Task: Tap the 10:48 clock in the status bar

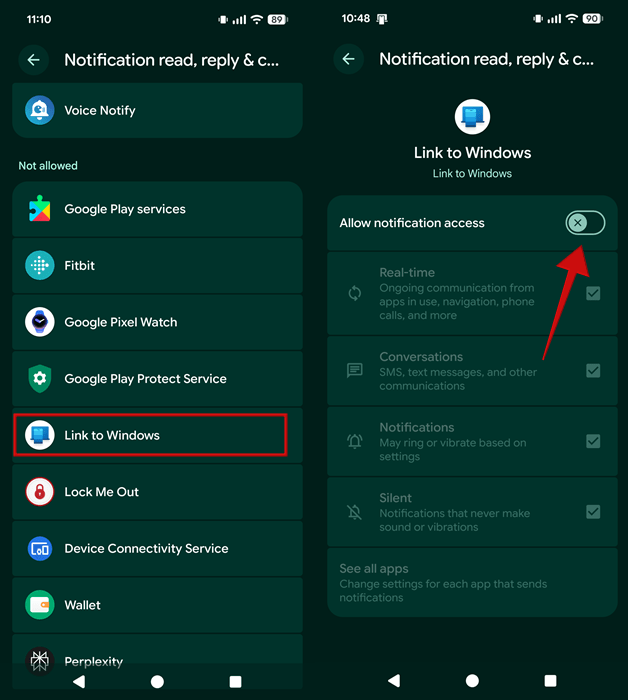Action: coord(356,18)
